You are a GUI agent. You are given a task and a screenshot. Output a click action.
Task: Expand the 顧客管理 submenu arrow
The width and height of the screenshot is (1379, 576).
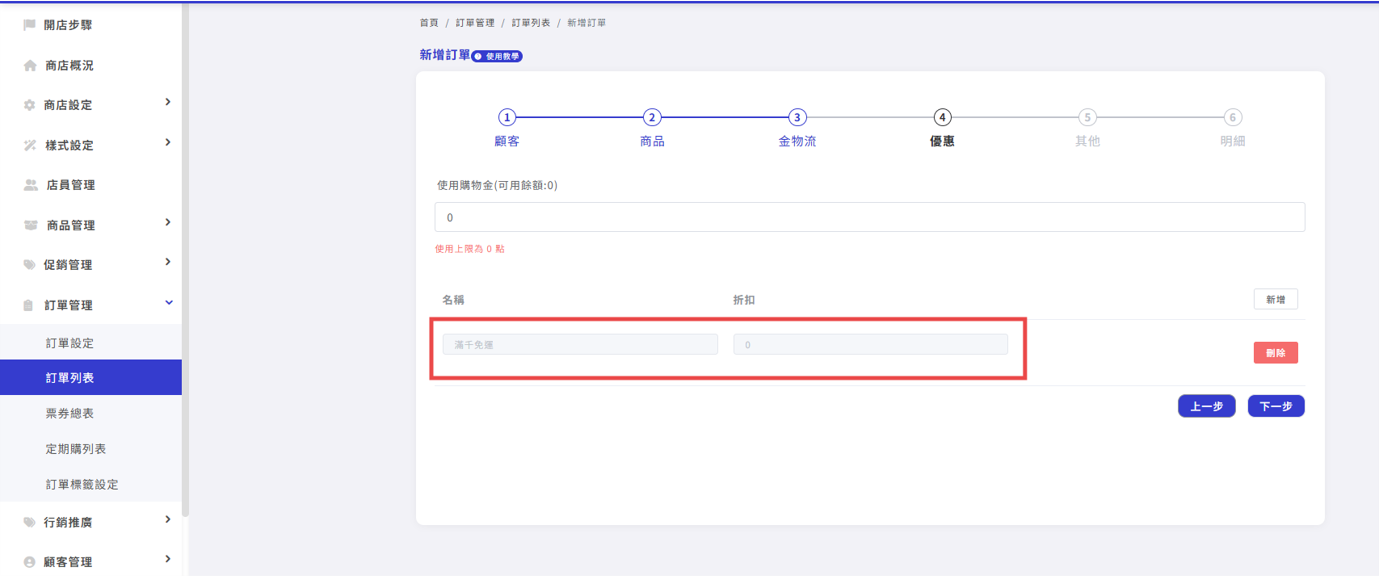[168, 559]
